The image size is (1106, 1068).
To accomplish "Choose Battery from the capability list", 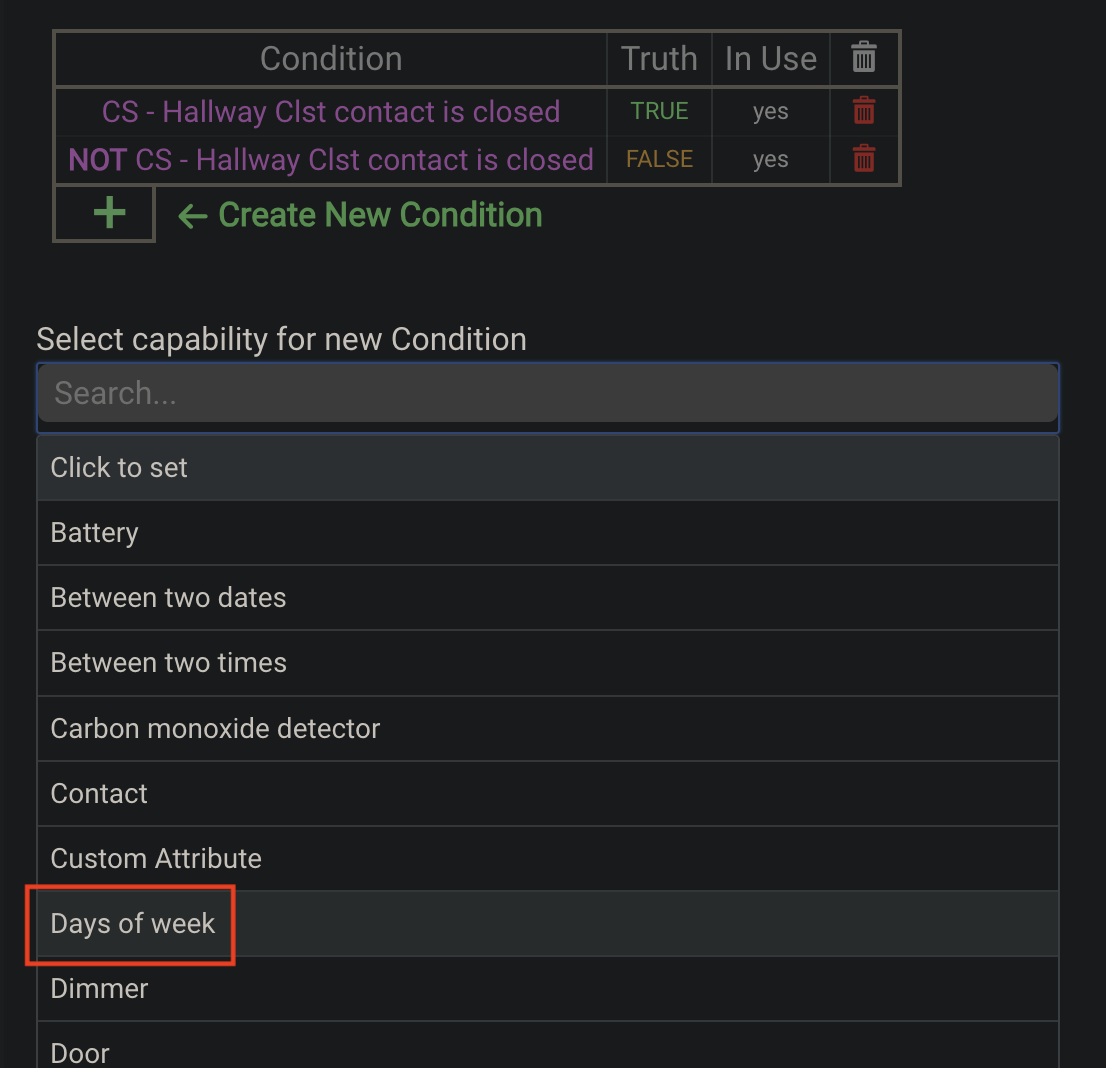I will pos(548,533).
